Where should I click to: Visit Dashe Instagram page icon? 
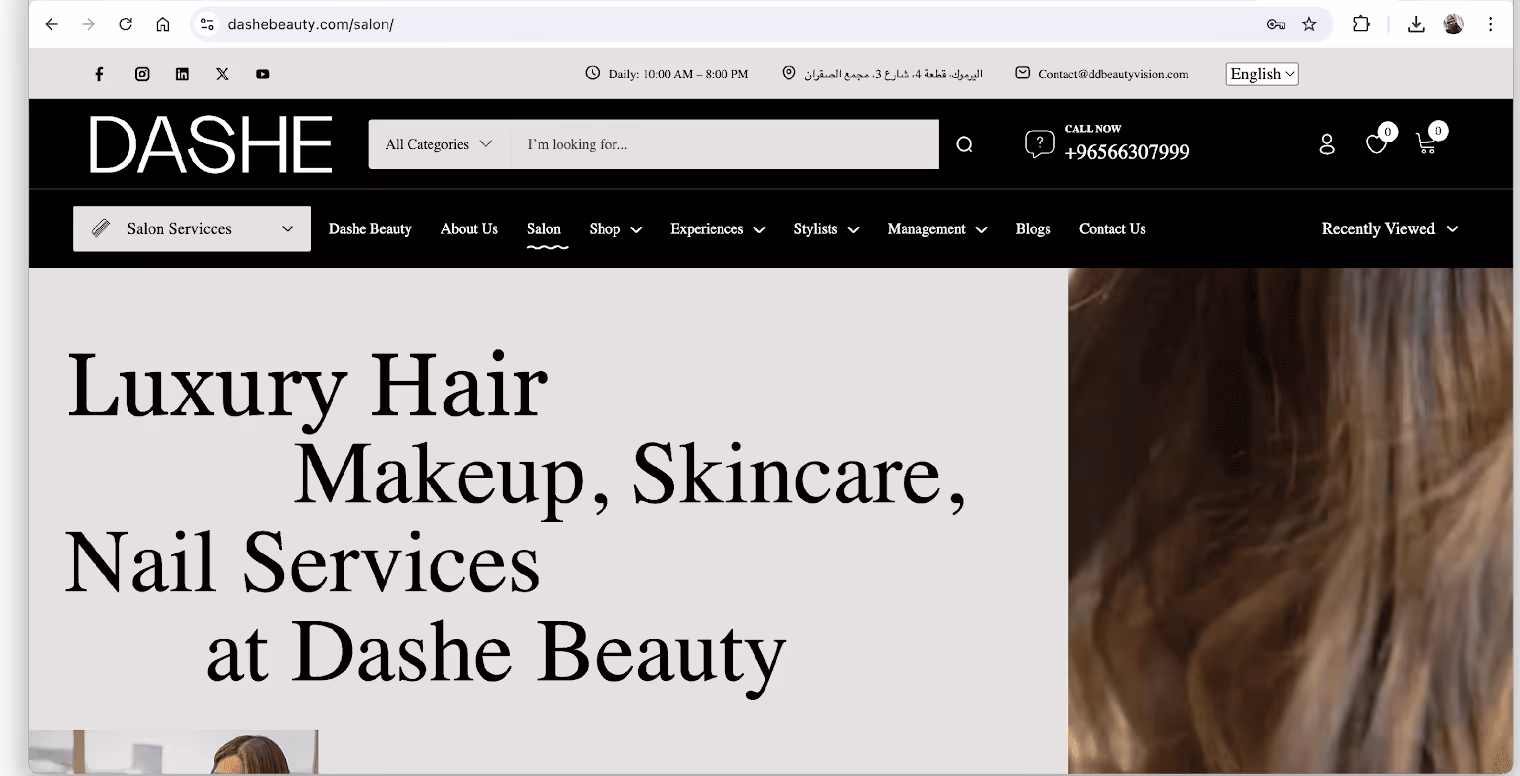(142, 74)
